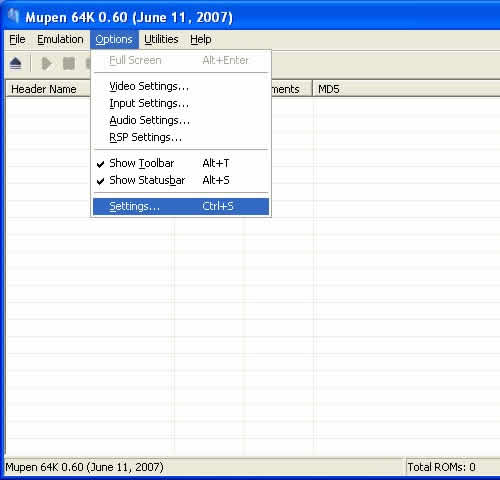Click the greyed-out play emulation icon
Screen dimensions: 500x480
click(x=46, y=63)
